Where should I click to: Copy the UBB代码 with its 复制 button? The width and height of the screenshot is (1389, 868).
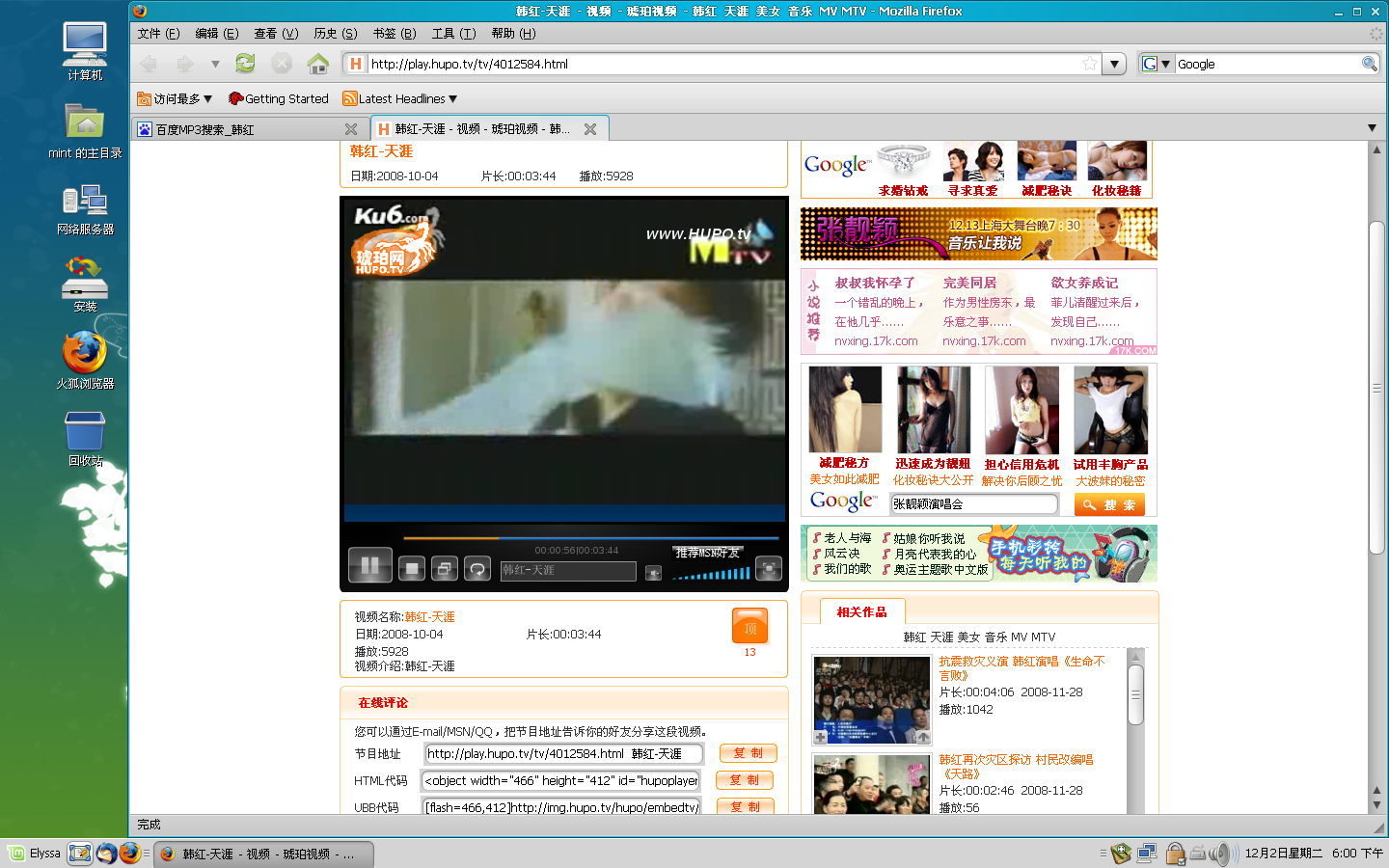pos(746,807)
